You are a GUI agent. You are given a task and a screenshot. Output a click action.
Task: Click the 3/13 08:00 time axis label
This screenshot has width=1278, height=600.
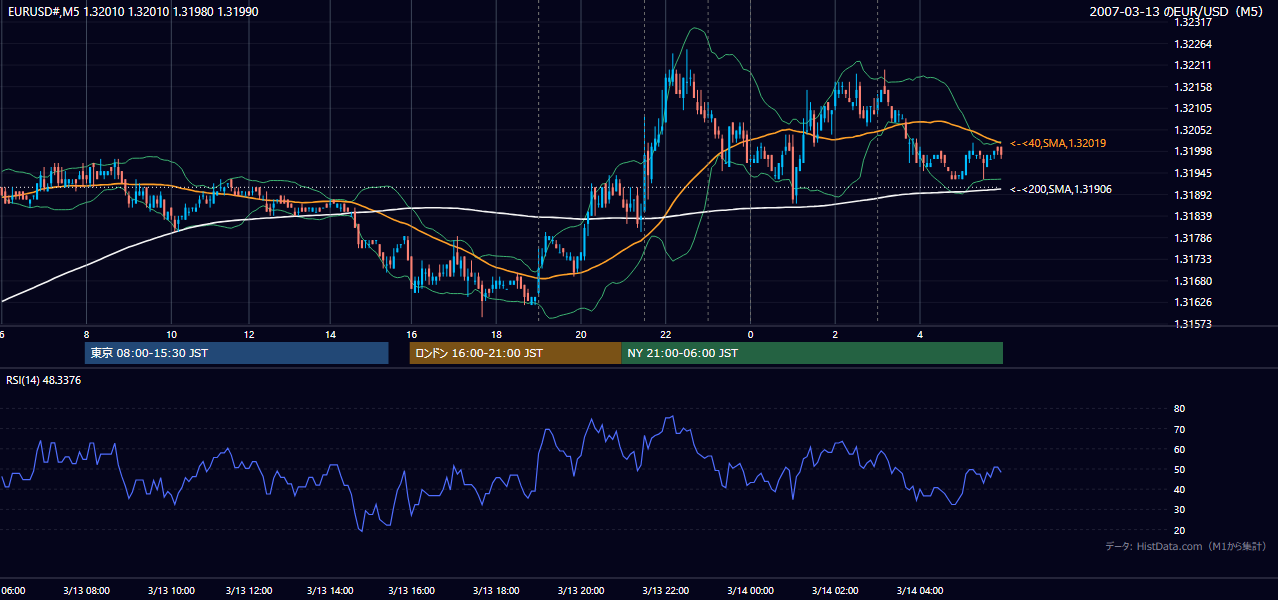coord(86,591)
